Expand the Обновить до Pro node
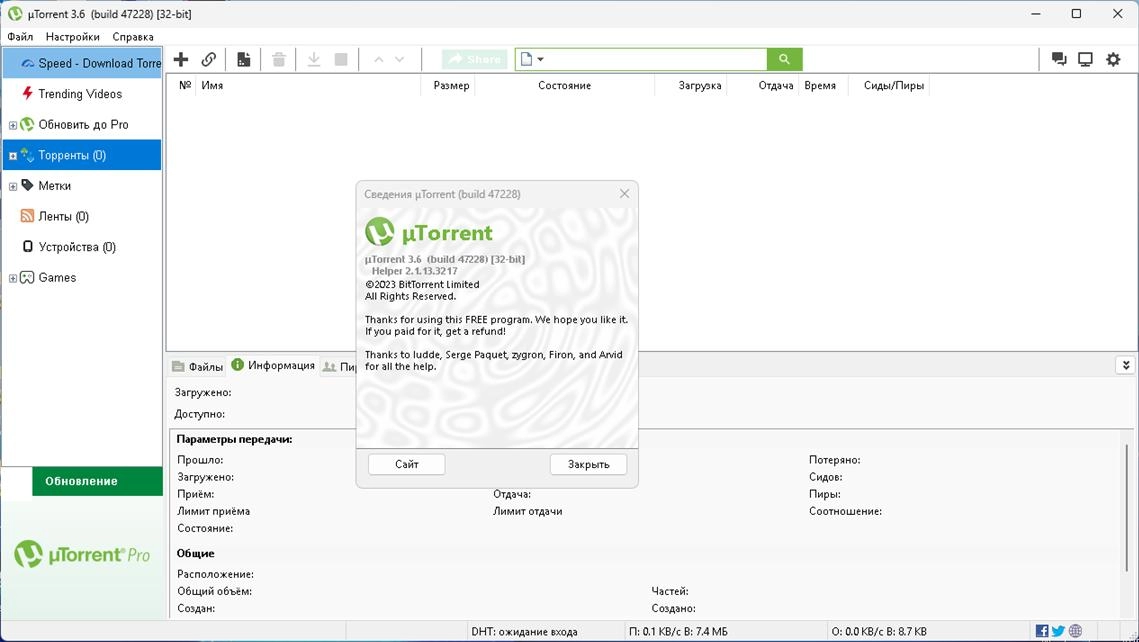This screenshot has height=642, width=1139. (12, 125)
